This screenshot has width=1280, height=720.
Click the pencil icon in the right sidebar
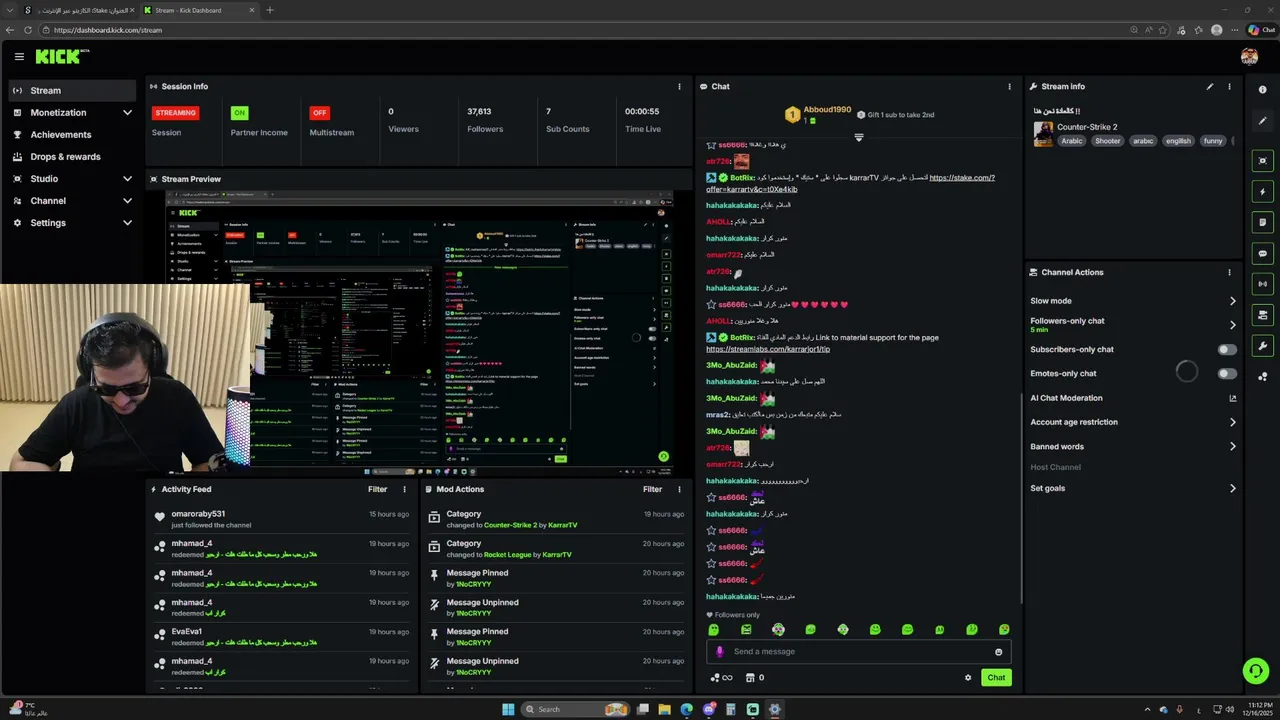[x=1263, y=121]
